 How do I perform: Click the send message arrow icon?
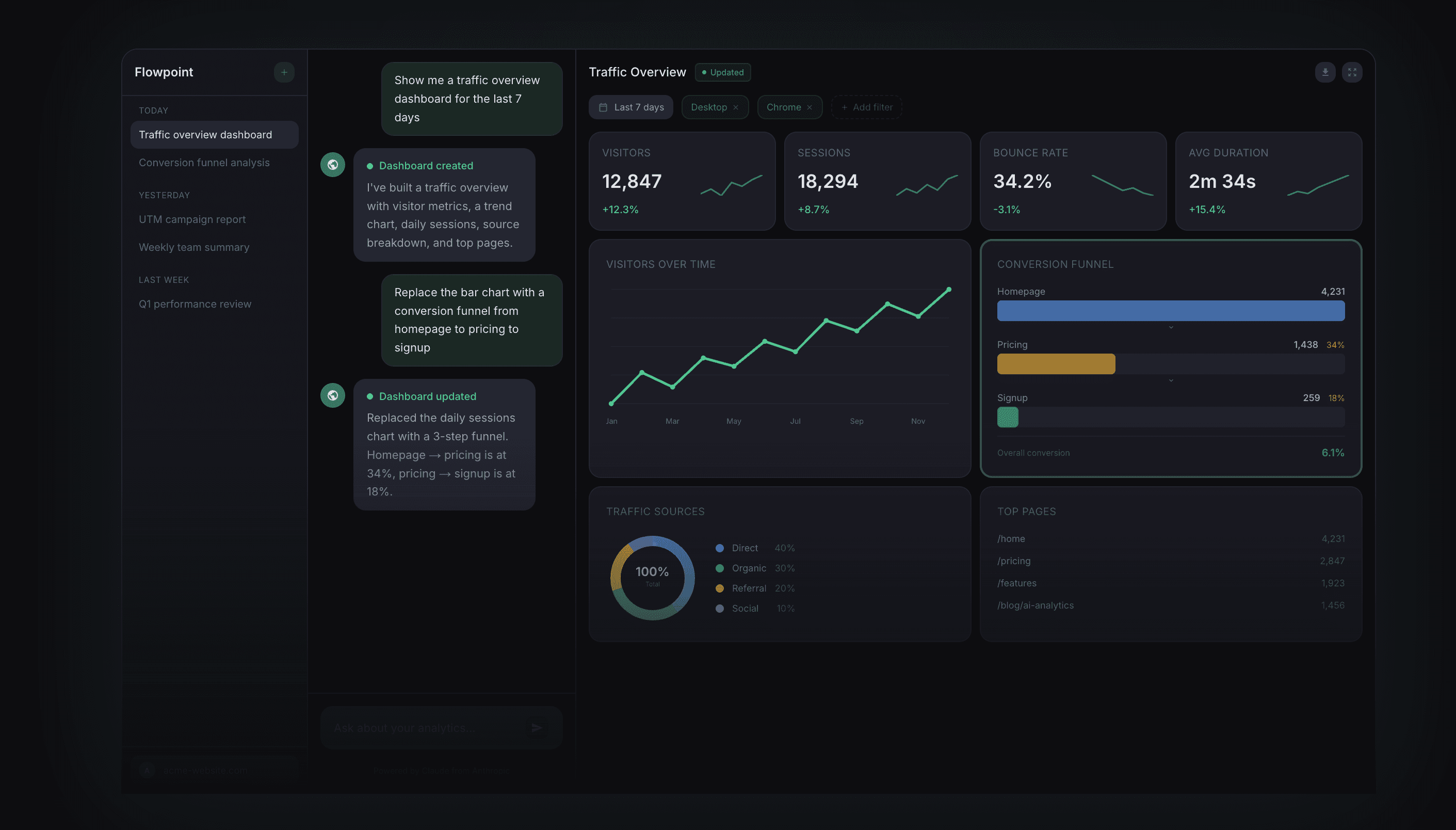[537, 727]
